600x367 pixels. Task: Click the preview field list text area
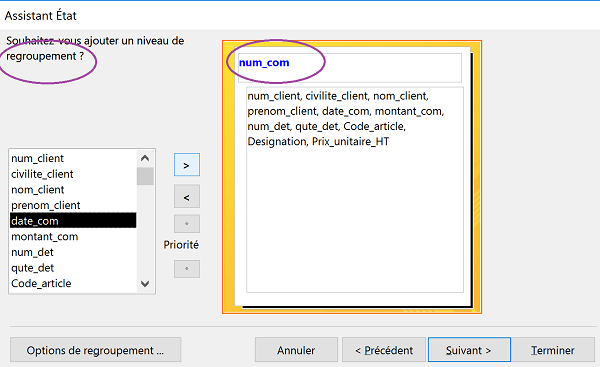point(355,190)
